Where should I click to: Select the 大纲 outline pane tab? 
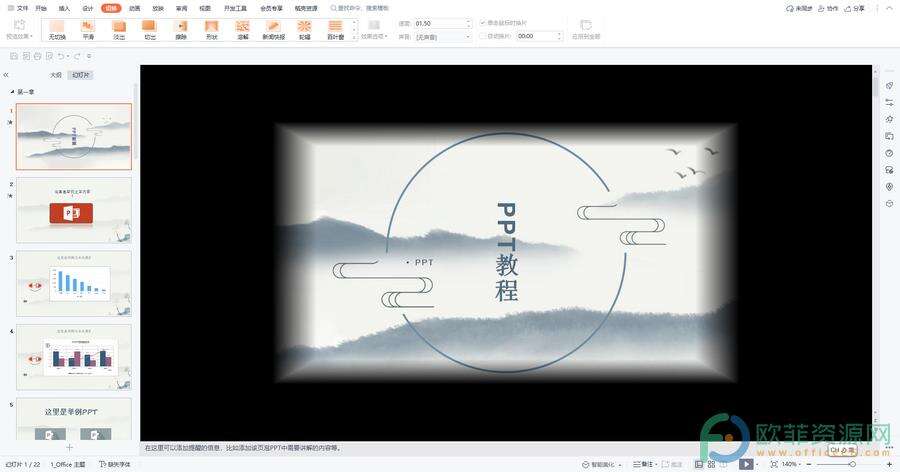click(x=56, y=75)
